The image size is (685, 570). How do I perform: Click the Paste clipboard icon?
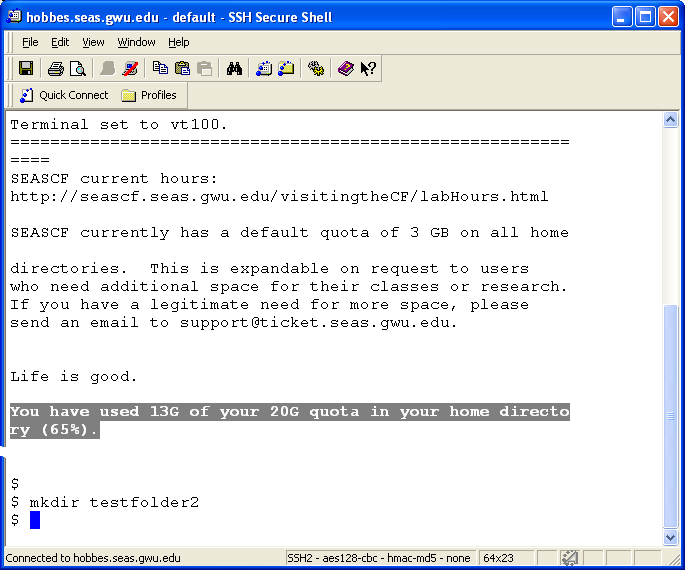[x=182, y=69]
